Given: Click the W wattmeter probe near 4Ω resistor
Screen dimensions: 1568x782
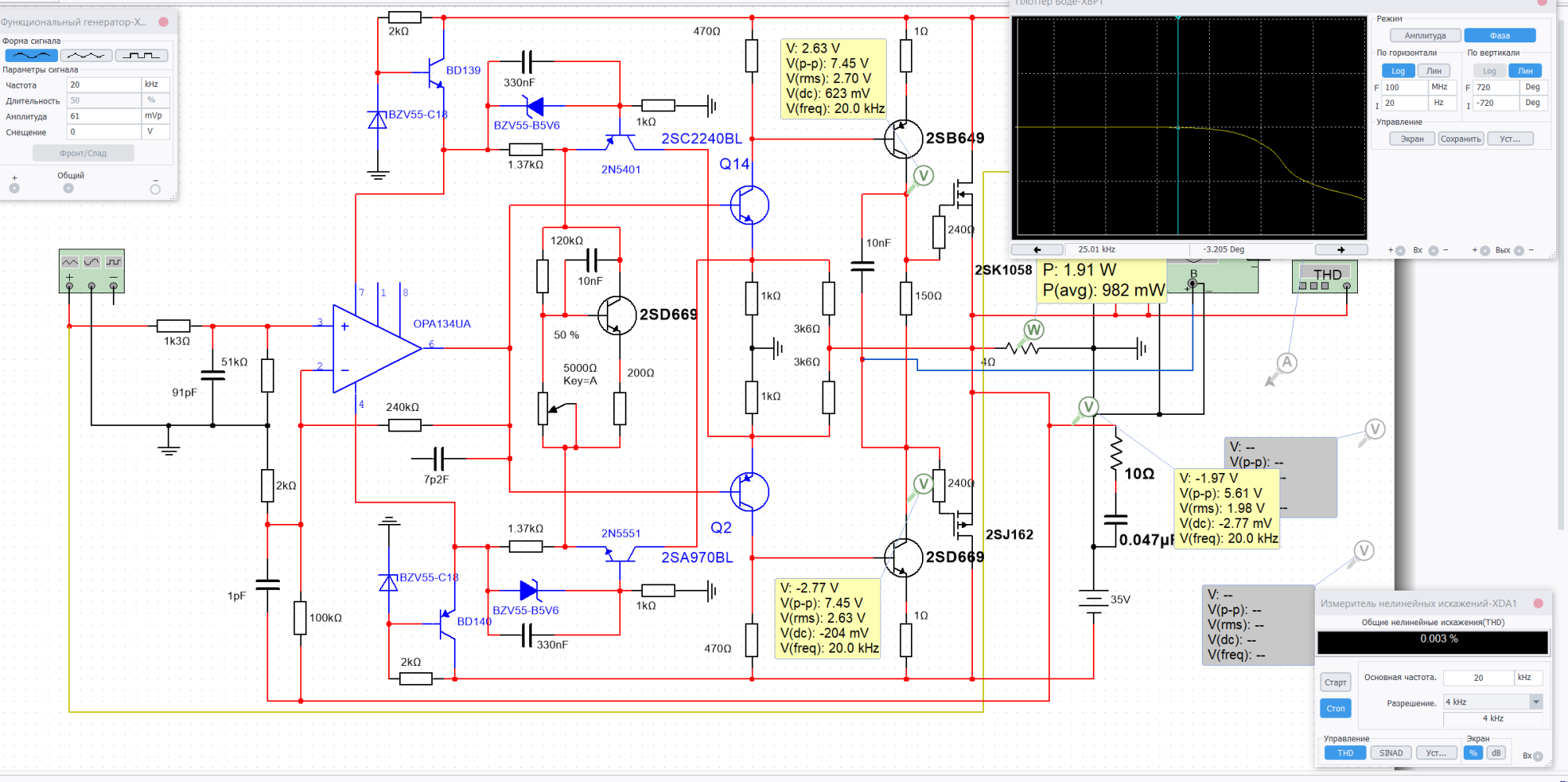Looking at the screenshot, I should (1033, 330).
